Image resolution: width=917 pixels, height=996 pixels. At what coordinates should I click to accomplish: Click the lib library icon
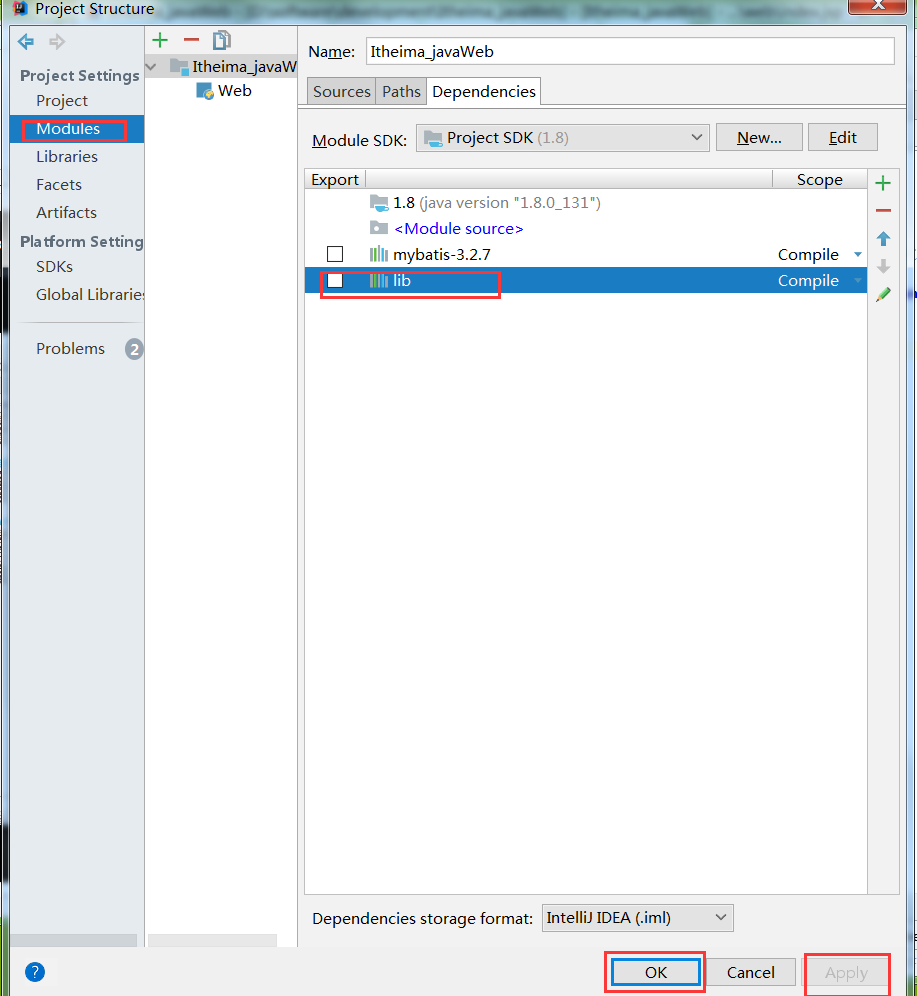click(x=378, y=280)
